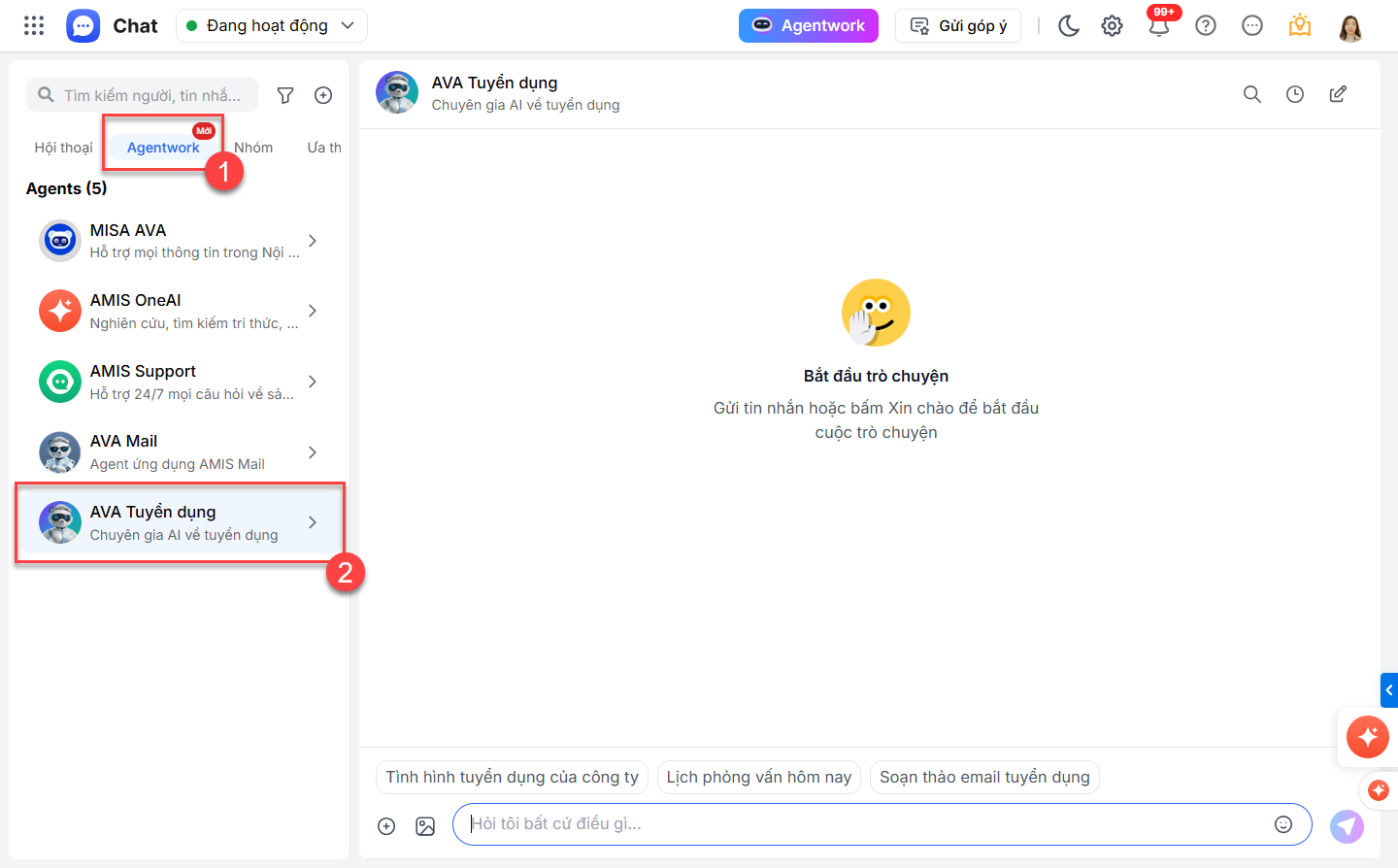This screenshot has height=868, width=1398.
Task: Switch to Hội thoại tab
Action: pos(64,148)
